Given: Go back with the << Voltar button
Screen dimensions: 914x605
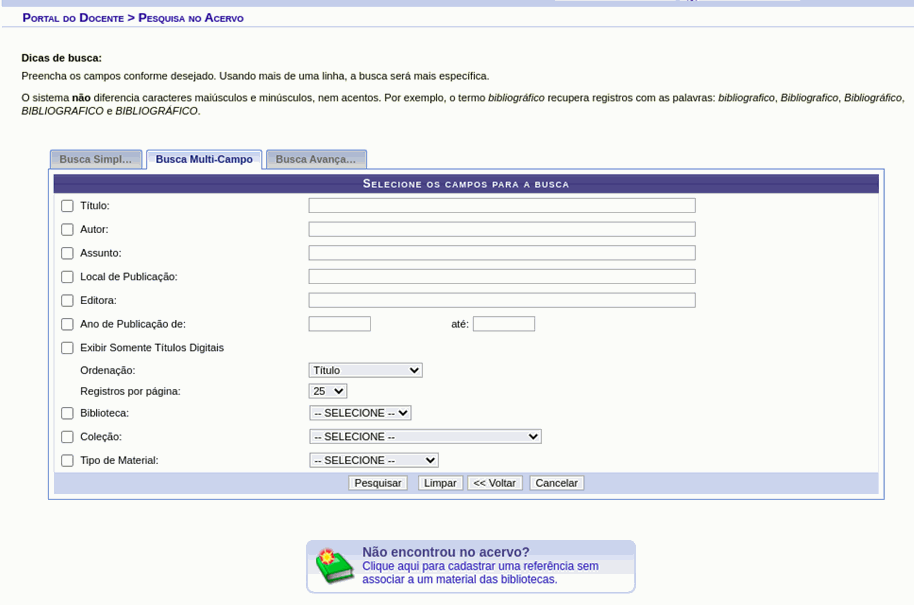Looking at the screenshot, I should [494, 483].
